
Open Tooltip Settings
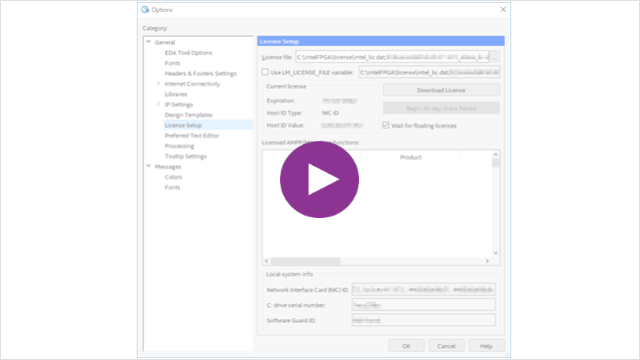tap(186, 156)
